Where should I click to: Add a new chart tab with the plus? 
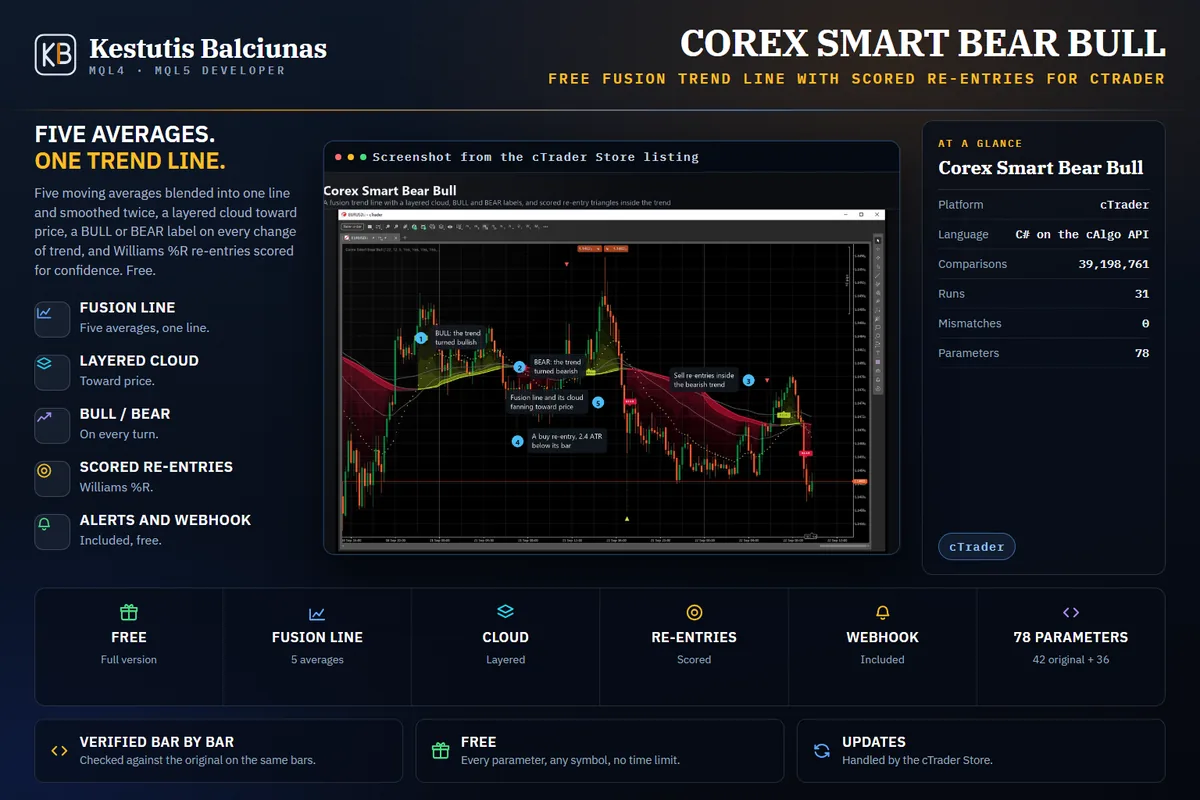click(x=404, y=238)
